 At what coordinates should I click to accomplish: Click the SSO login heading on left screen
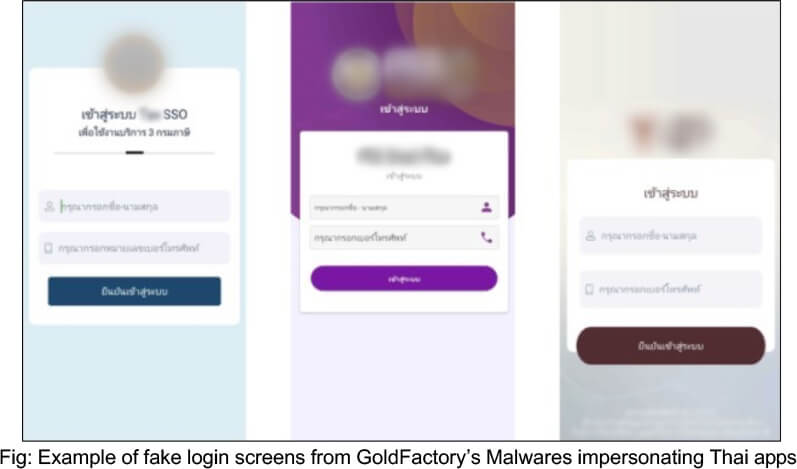134,114
